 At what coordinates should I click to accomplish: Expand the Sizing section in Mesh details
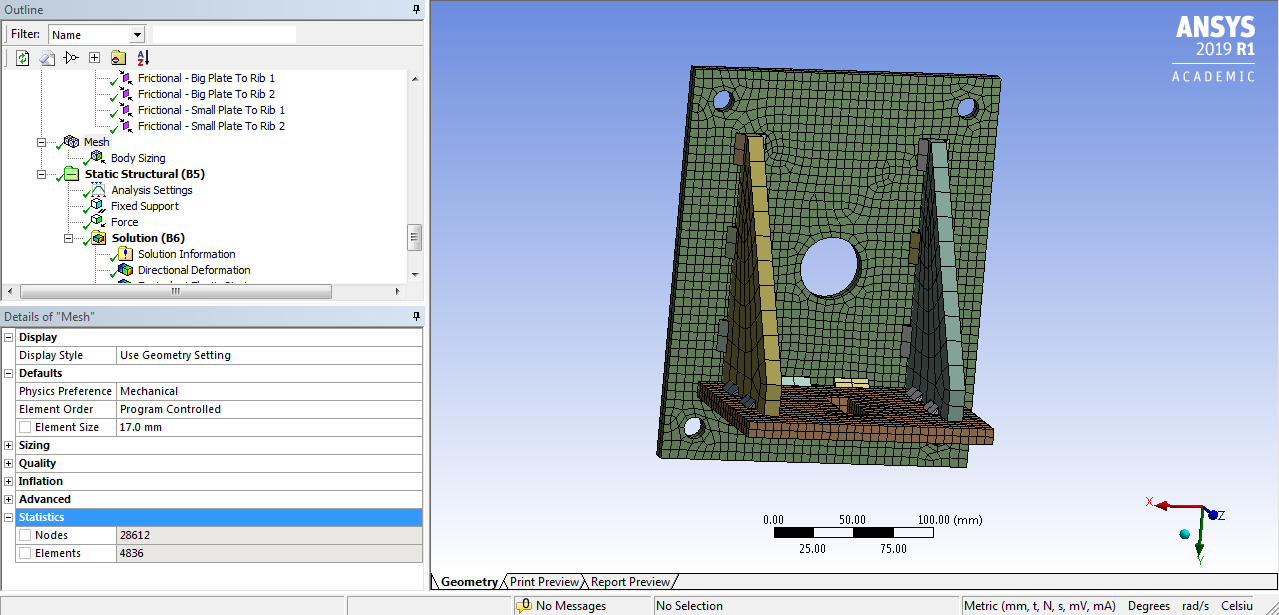pyautogui.click(x=7, y=444)
